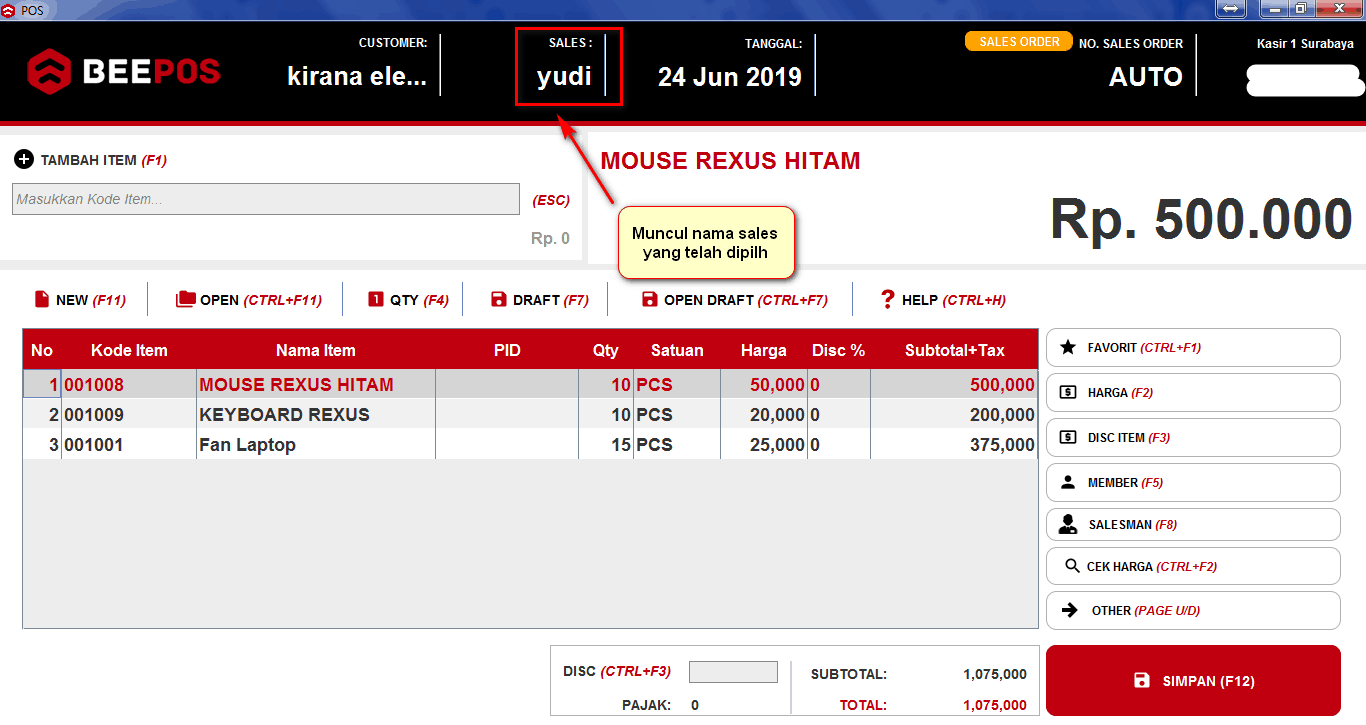Click the Harga money icon

tap(1068, 392)
